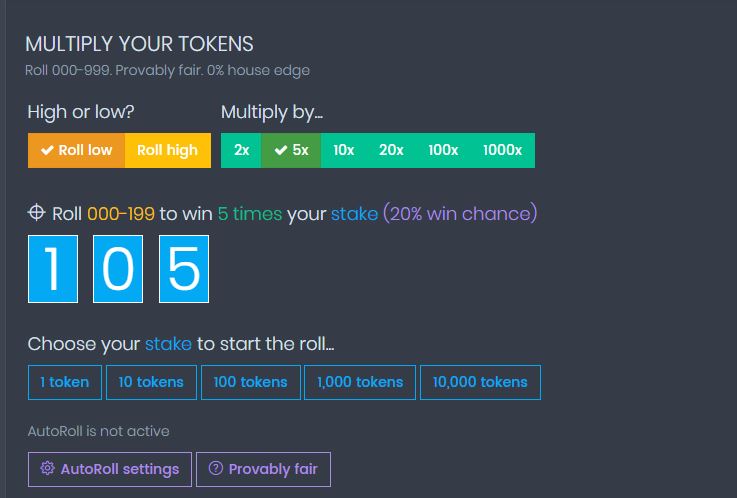Switch to Roll high
The image size is (737, 498).
coord(167,150)
